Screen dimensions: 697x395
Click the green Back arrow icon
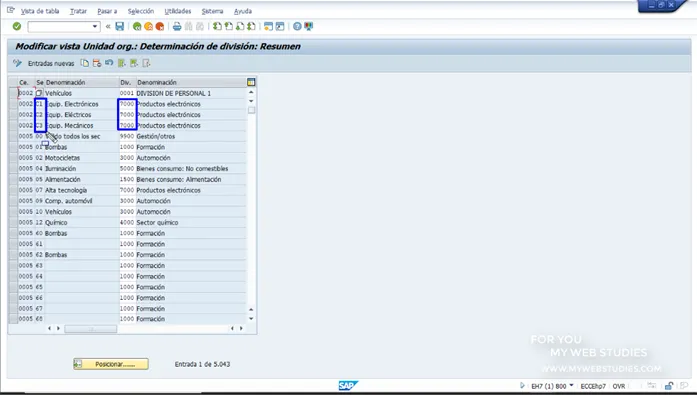[x=137, y=27]
